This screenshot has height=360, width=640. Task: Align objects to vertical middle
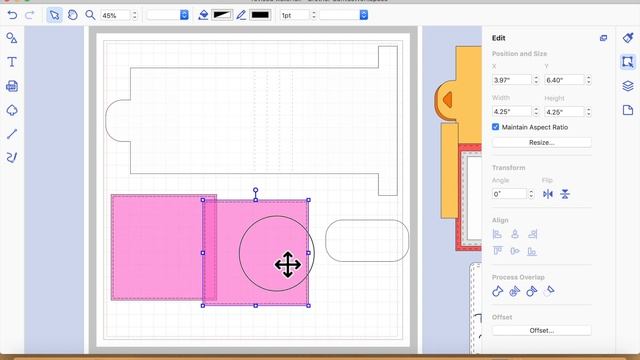(x=515, y=251)
